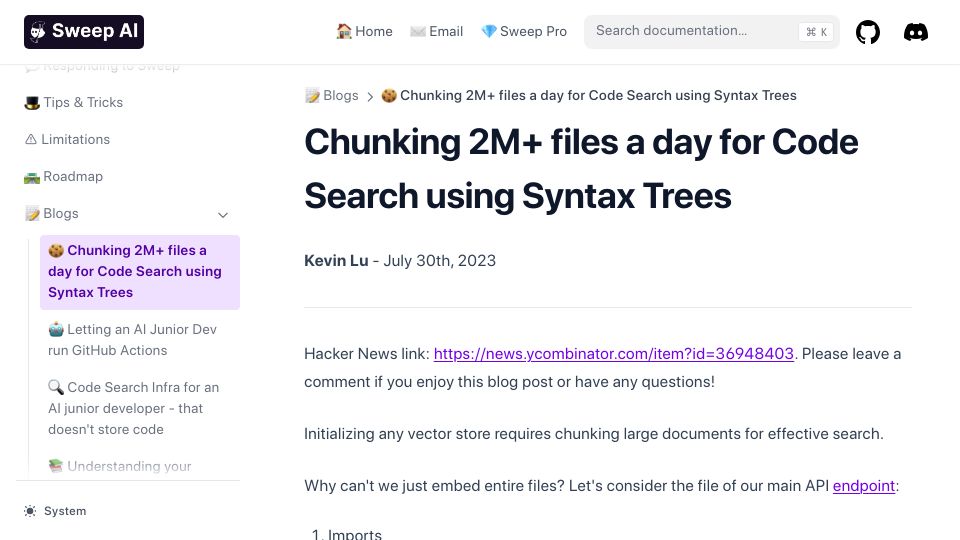The width and height of the screenshot is (960, 540).
Task: Click the Sweep AI logo
Action: coord(84,32)
